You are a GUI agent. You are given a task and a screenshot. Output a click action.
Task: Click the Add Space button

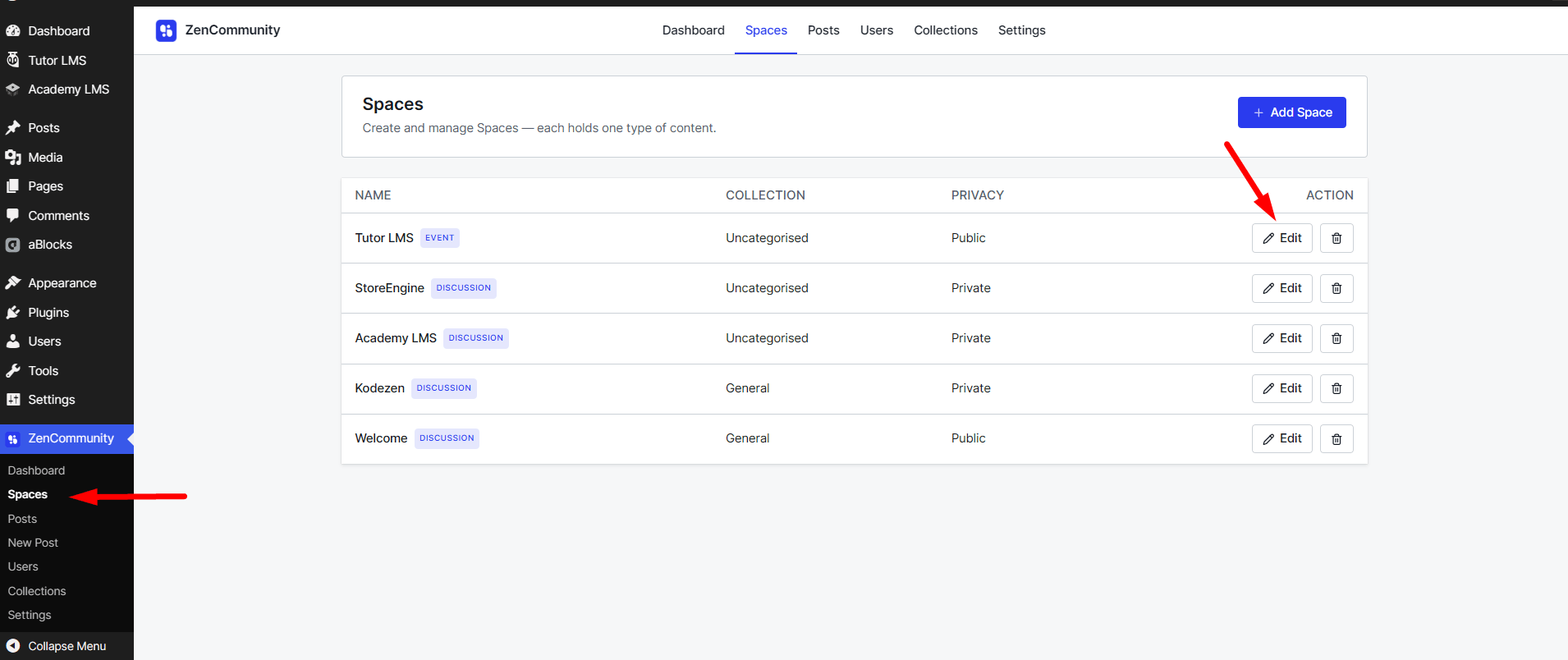pyautogui.click(x=1292, y=112)
